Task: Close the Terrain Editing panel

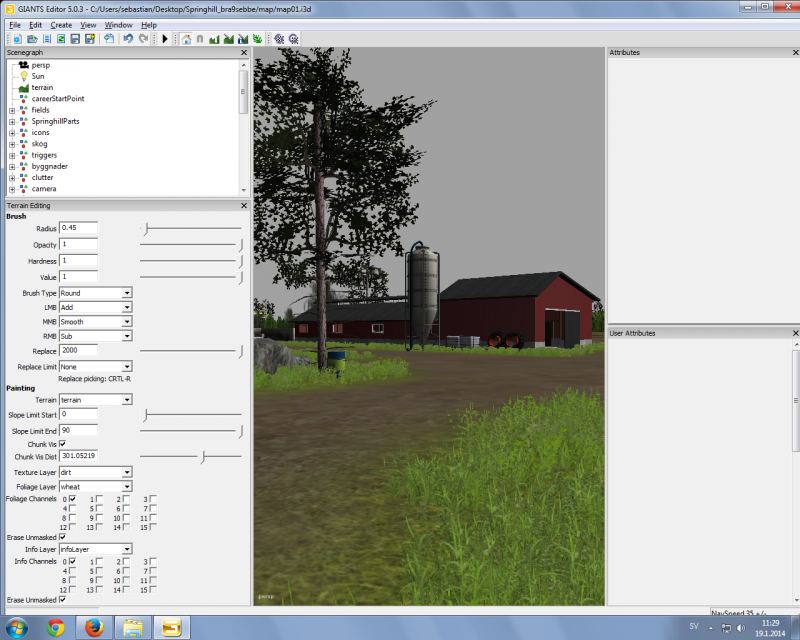Action: pyautogui.click(x=244, y=205)
